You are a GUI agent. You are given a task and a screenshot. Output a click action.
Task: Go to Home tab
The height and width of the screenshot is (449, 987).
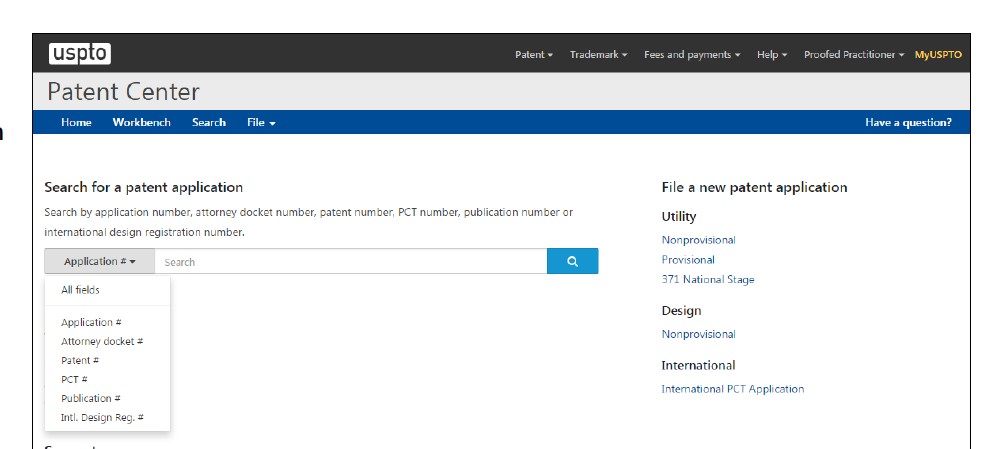coord(76,122)
